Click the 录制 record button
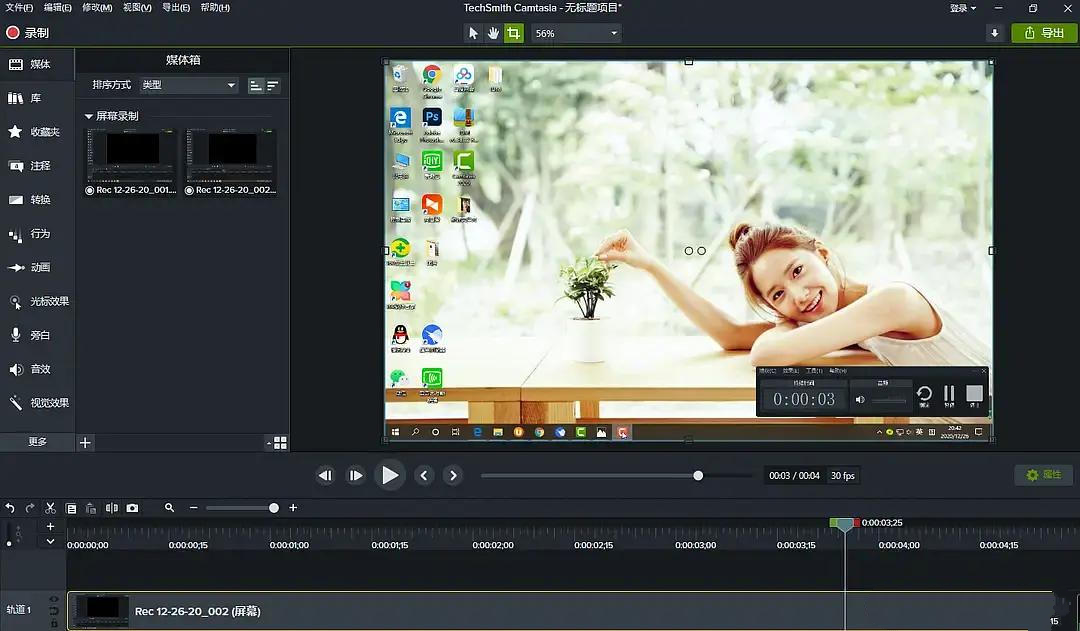Image resolution: width=1080 pixels, height=631 pixels. (x=28, y=32)
